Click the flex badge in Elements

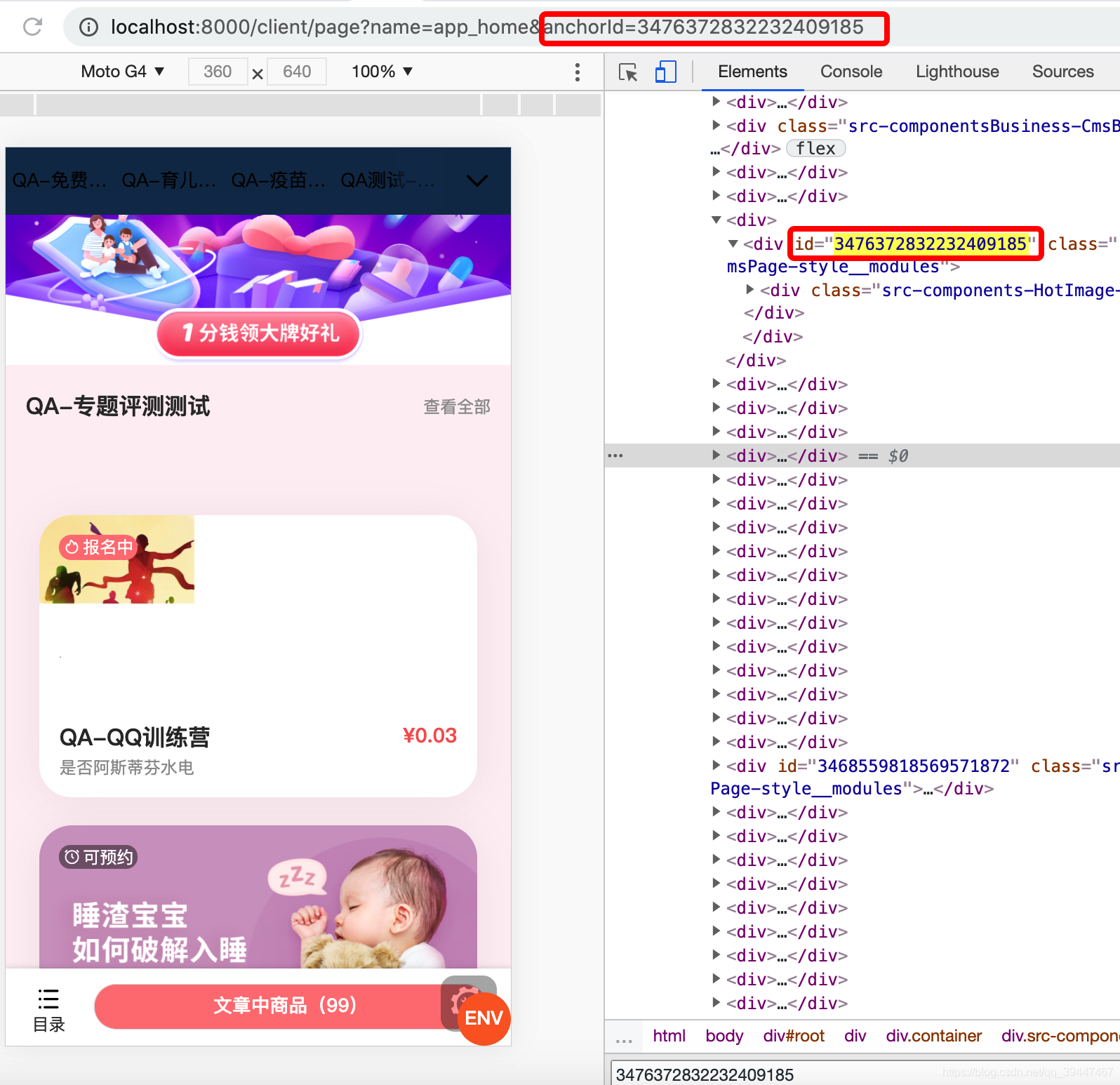[815, 149]
